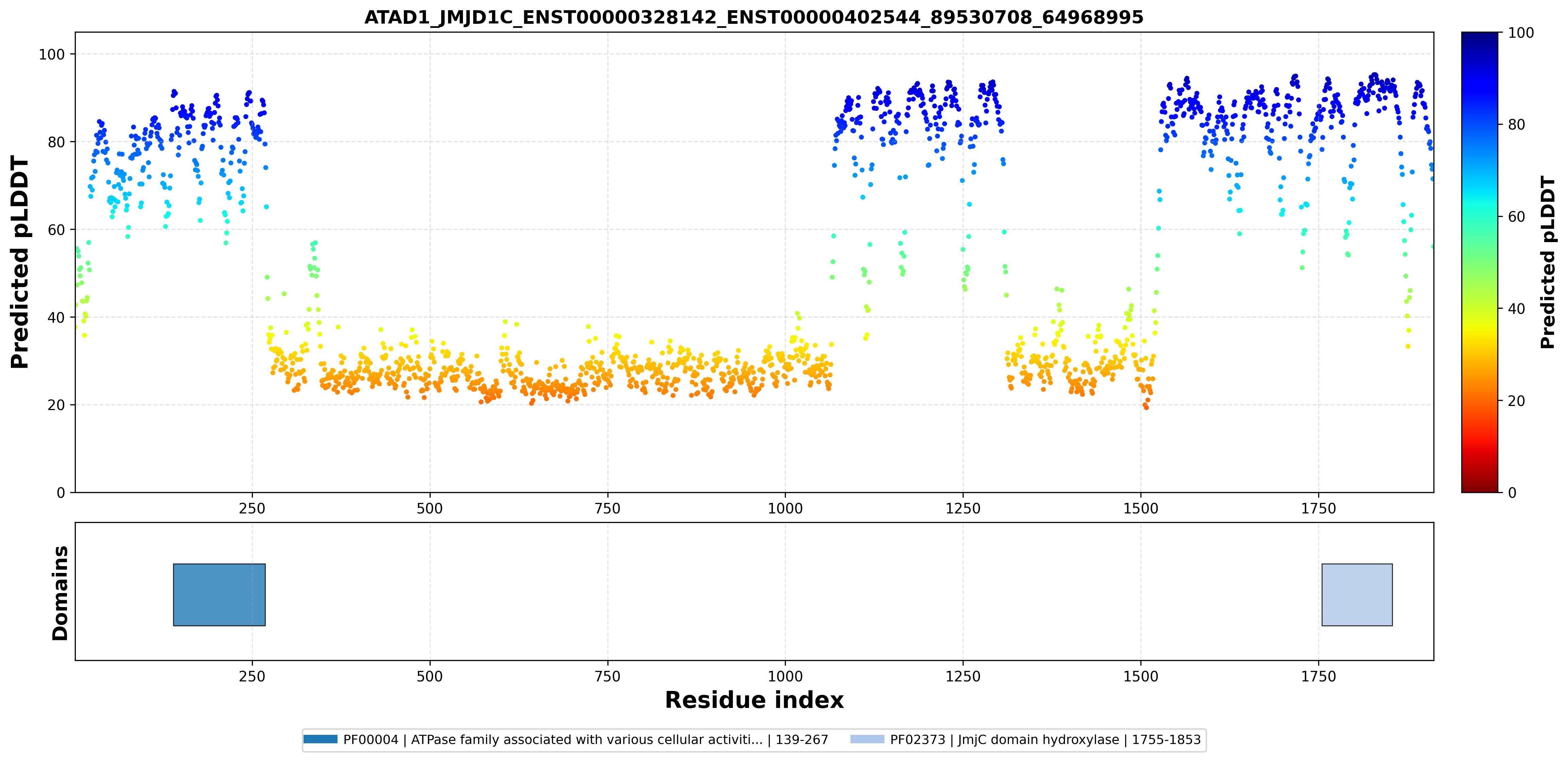Click the Residue index axis label
The image size is (1568, 762).
[x=754, y=700]
